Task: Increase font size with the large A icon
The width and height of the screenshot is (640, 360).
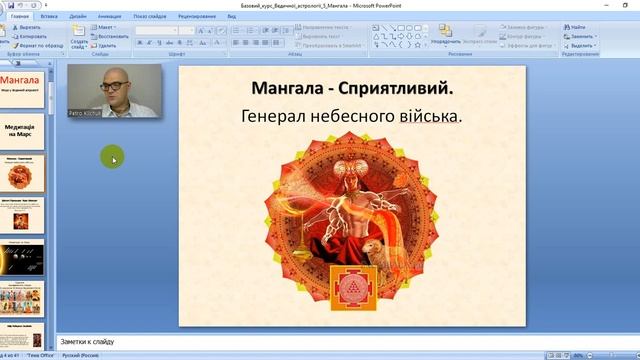Action: 201,31
